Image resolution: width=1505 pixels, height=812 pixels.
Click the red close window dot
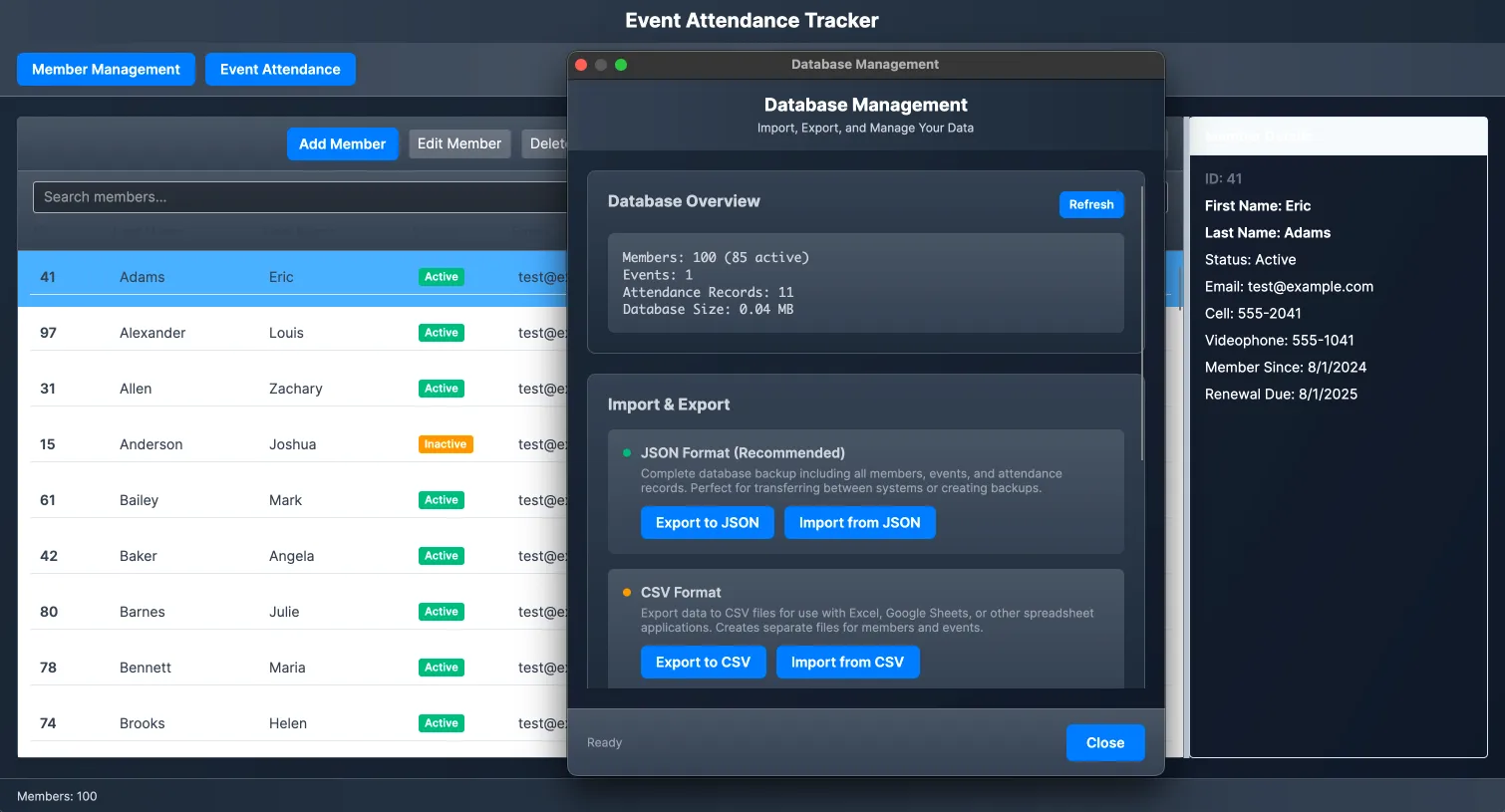[581, 65]
